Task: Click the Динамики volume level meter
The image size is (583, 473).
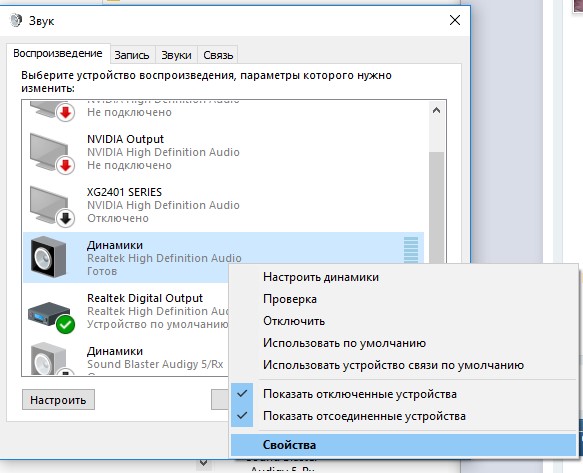Action: (411, 250)
